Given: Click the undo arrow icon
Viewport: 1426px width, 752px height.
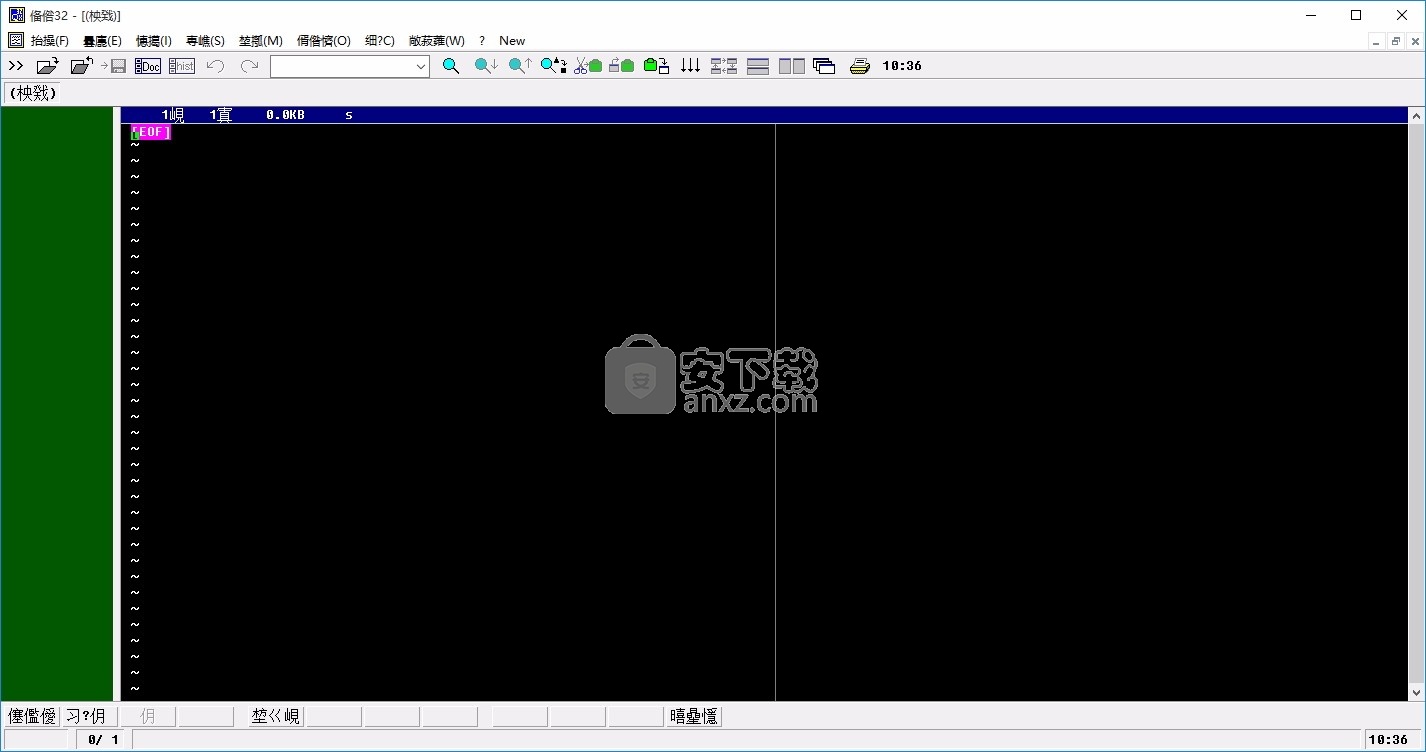Looking at the screenshot, I should [215, 66].
